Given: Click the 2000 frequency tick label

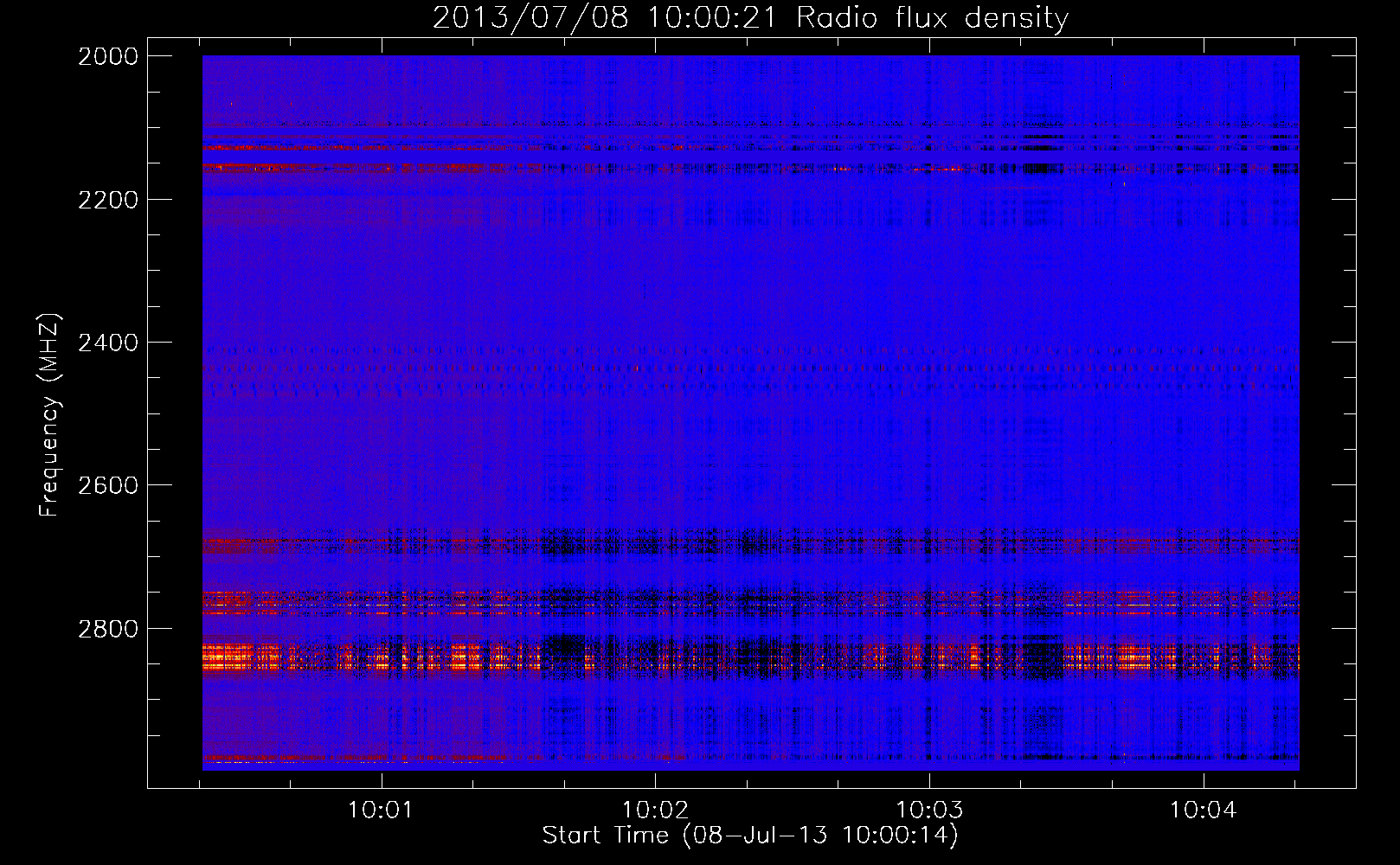Looking at the screenshot, I should [x=108, y=56].
